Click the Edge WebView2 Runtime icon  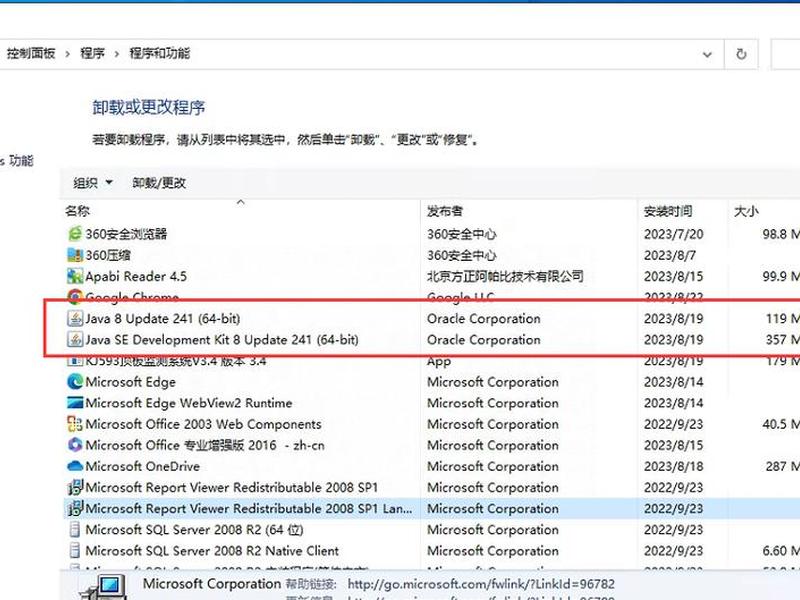tap(75, 403)
